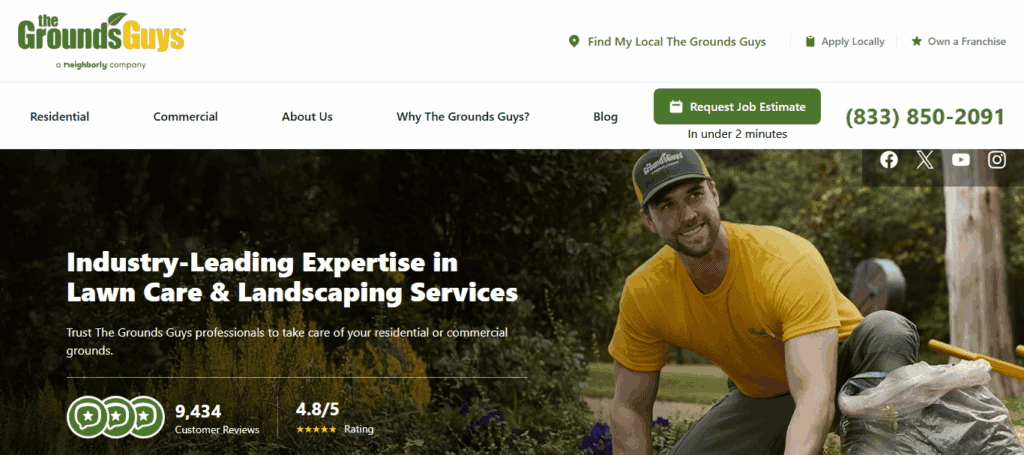Image resolution: width=1024 pixels, height=455 pixels.
Task: Open the Instagram social icon
Action: pos(997,160)
